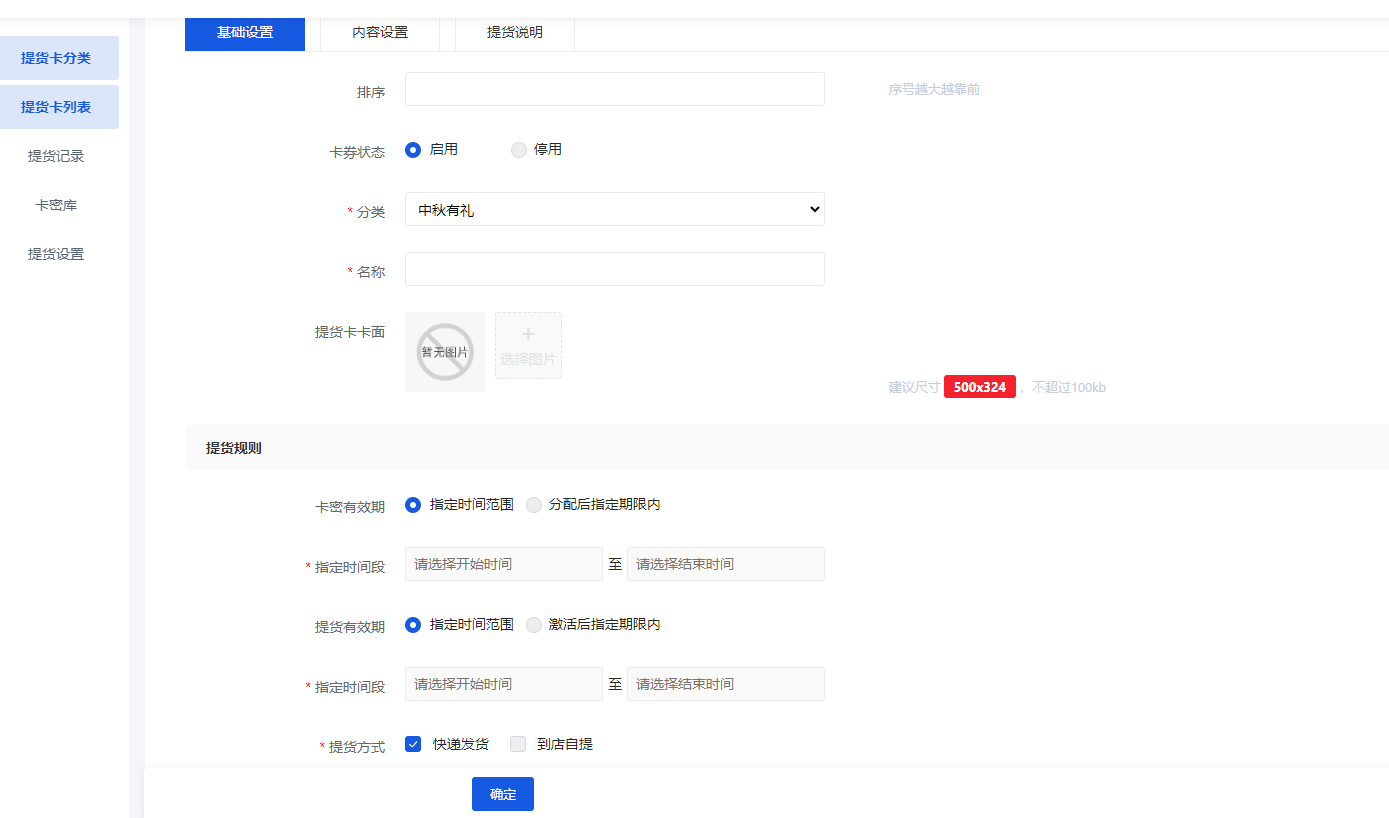Select the 停用 card status radio
Screen dimensions: 1389x818
[x=518, y=150]
